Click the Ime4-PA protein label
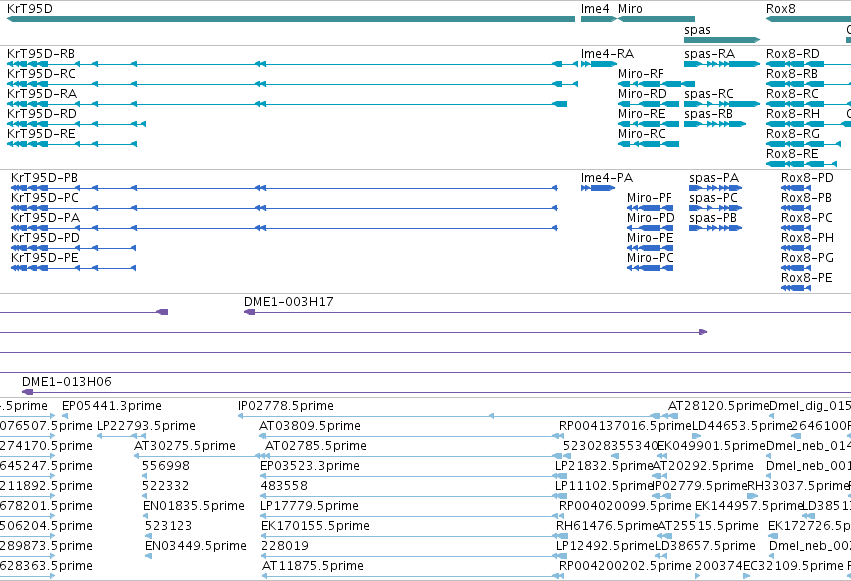This screenshot has width=851, height=581. pyautogui.click(x=607, y=178)
